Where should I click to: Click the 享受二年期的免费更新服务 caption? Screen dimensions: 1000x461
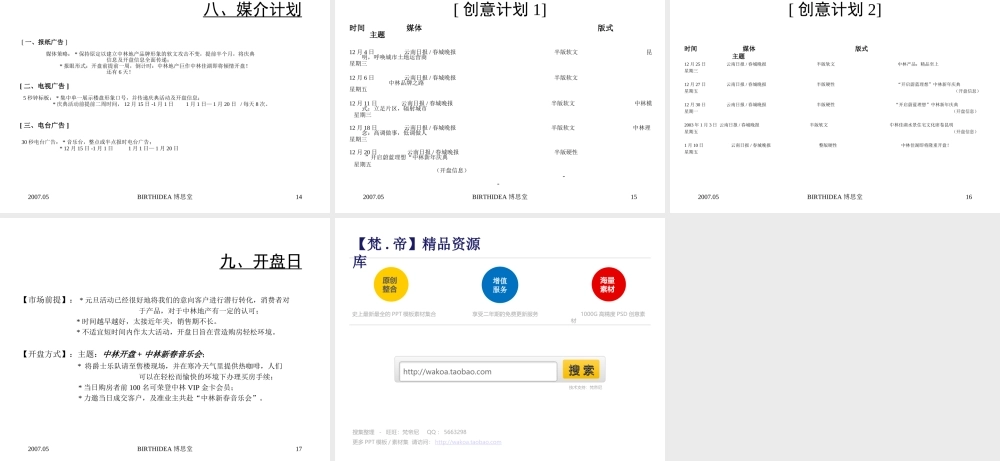(505, 314)
